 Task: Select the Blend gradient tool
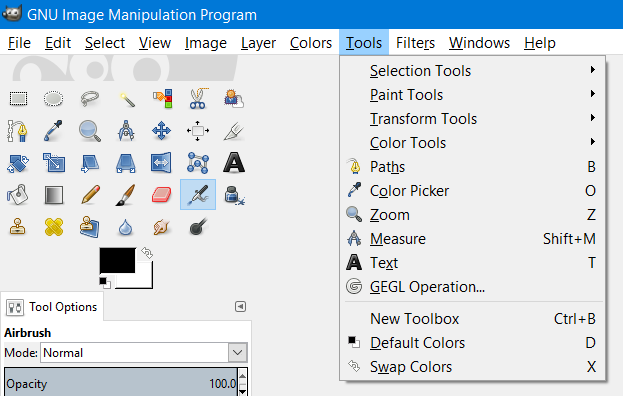click(53, 195)
